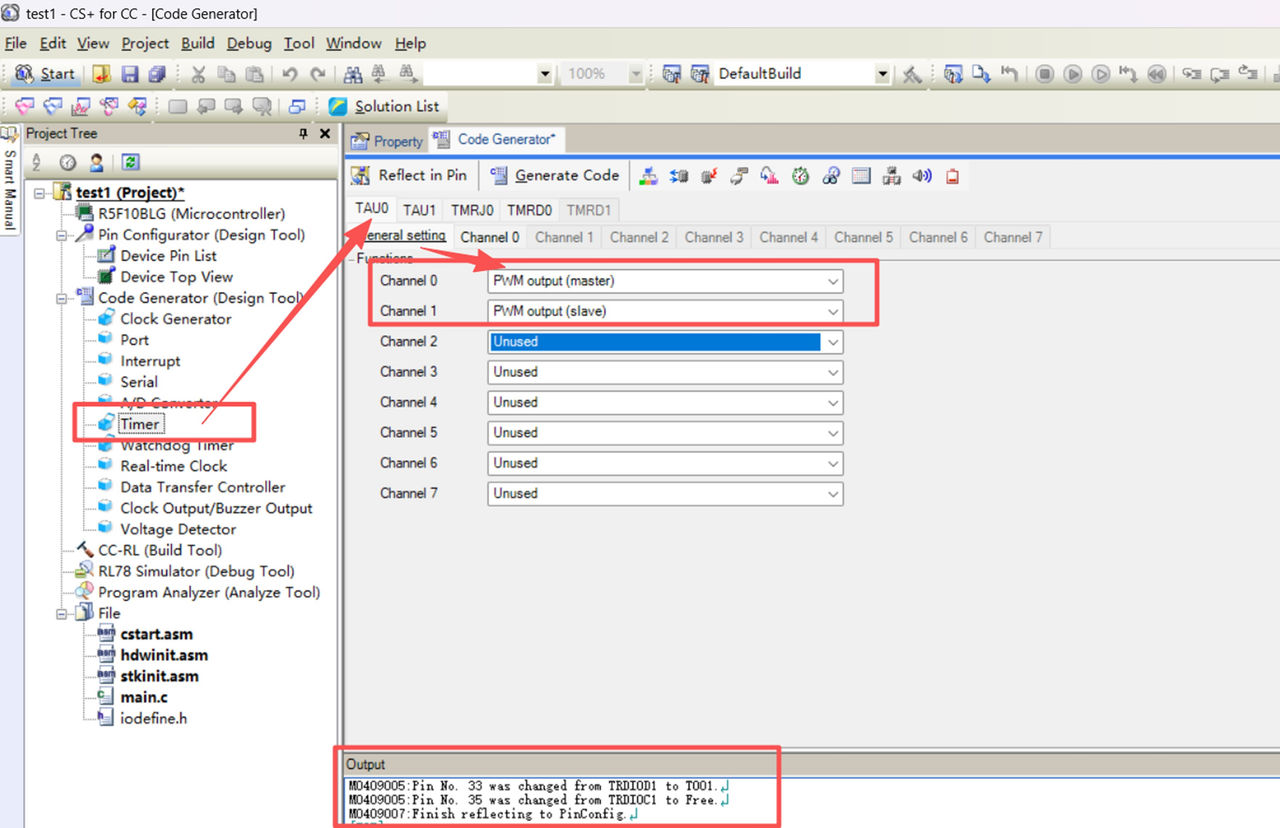Click the Reflect in Pin button
Viewport: 1280px width, 828px height.
click(x=411, y=175)
